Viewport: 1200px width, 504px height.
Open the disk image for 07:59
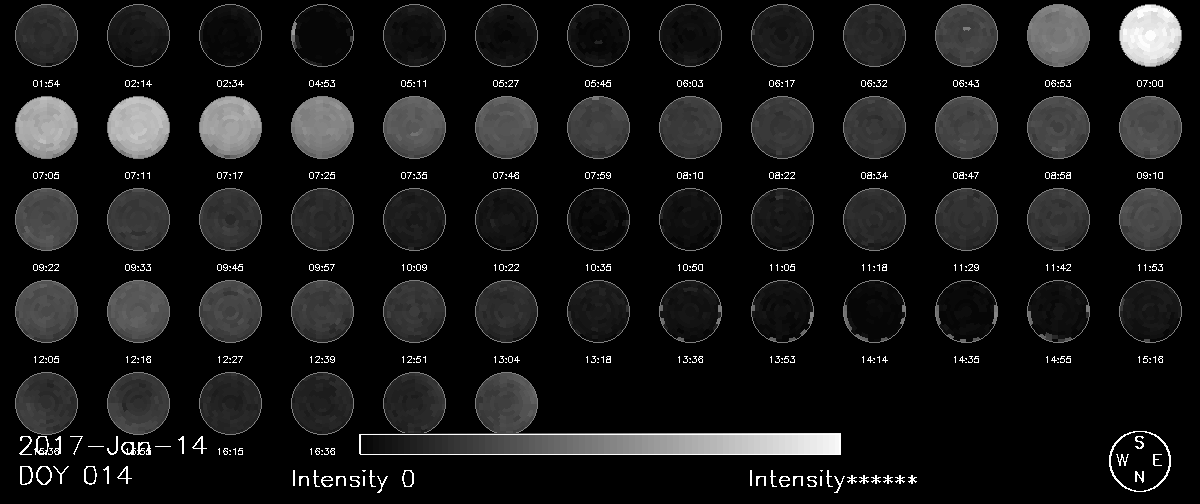click(598, 127)
